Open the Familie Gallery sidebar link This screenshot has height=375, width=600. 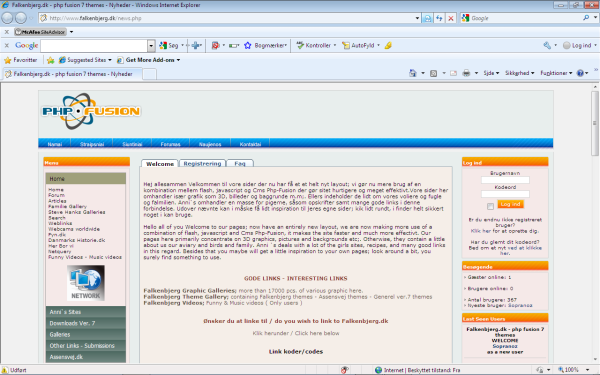[x=67, y=206]
